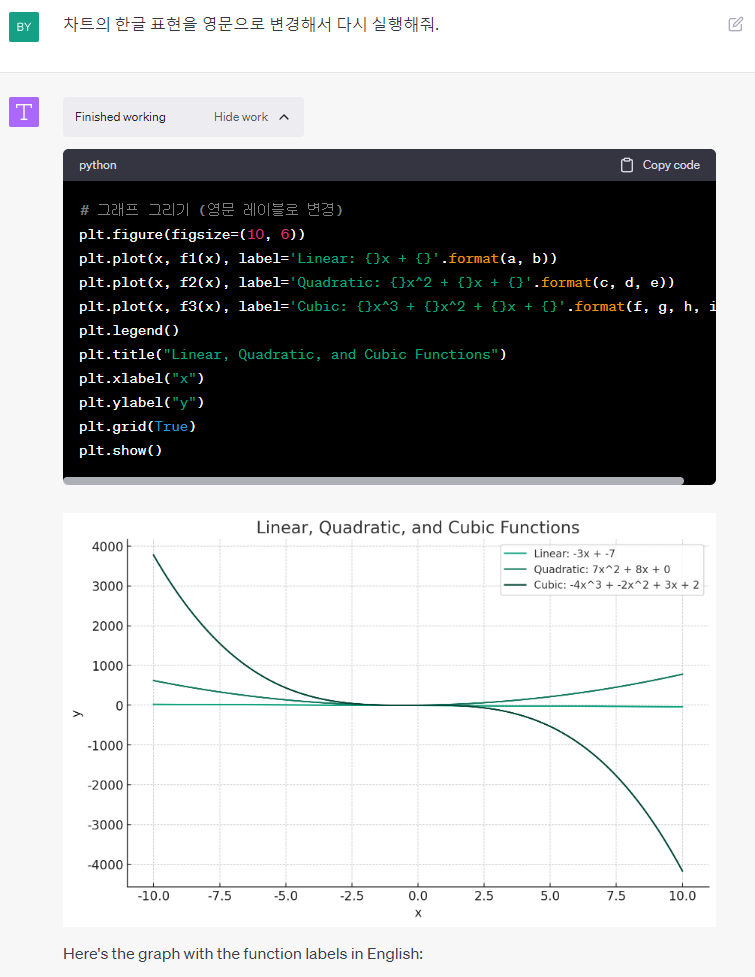Click the python language label
755x977 pixels.
click(x=98, y=165)
